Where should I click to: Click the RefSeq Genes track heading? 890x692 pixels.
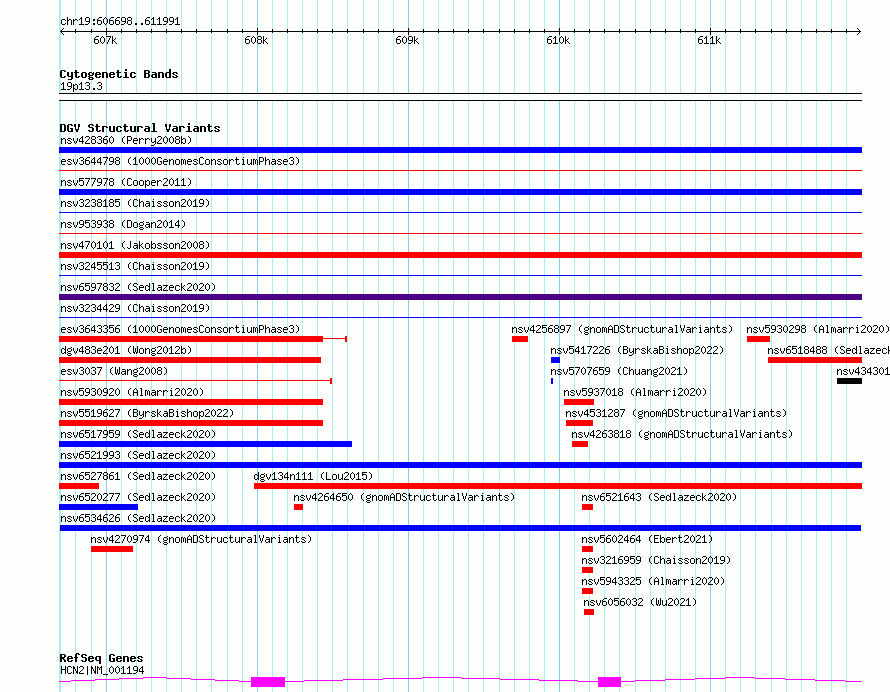[x=102, y=658]
